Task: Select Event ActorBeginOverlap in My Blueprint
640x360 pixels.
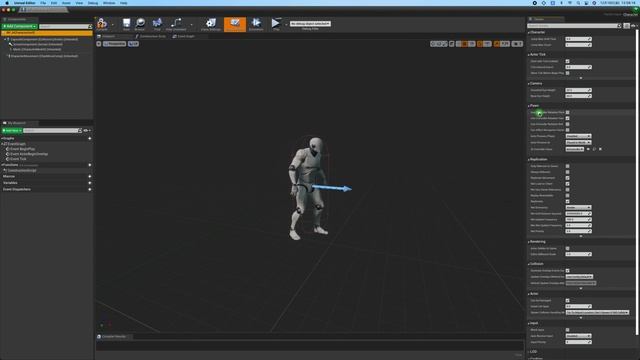Action: point(28,154)
